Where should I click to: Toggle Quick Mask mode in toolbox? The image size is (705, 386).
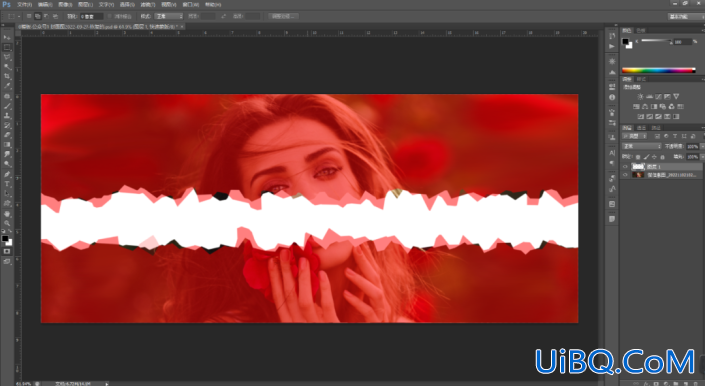[7, 251]
